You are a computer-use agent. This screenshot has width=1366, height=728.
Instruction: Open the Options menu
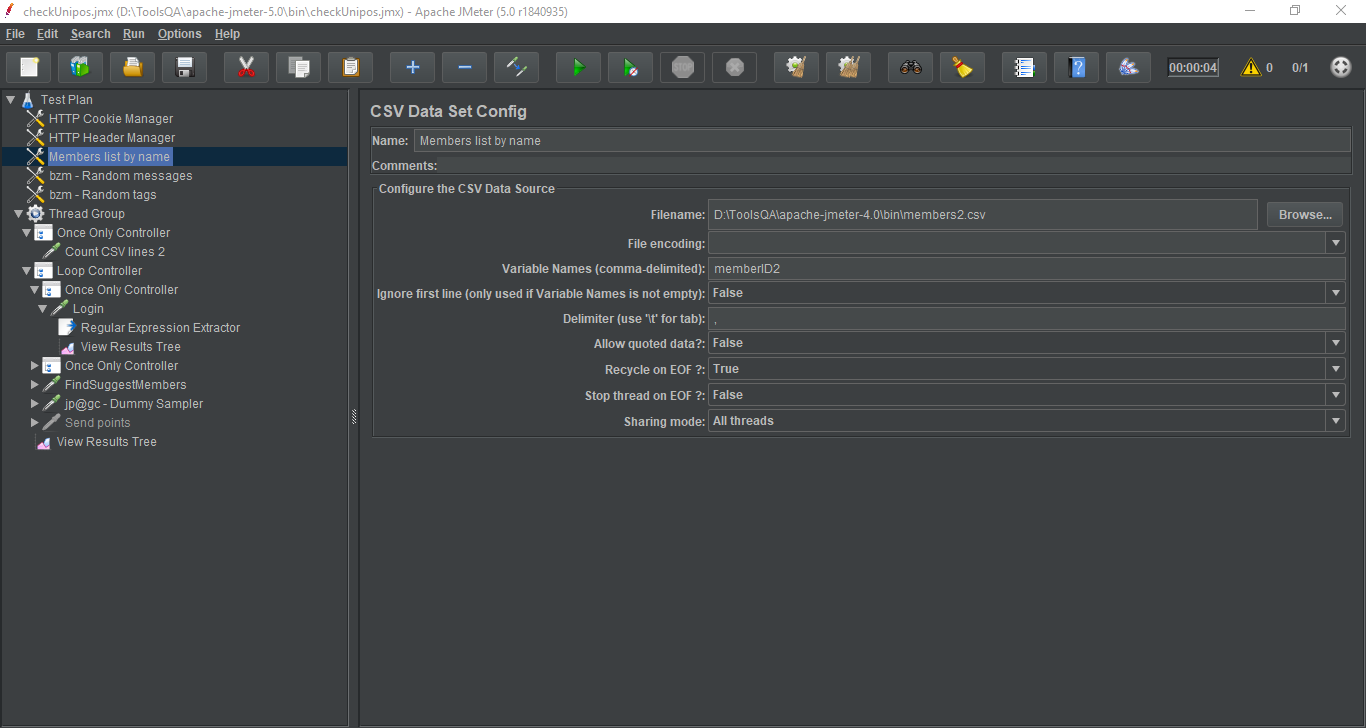click(179, 34)
